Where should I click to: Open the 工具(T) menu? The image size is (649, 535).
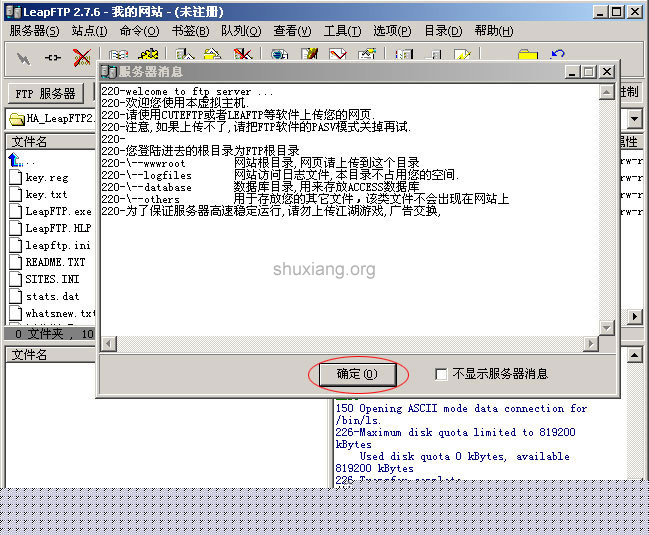(x=342, y=31)
